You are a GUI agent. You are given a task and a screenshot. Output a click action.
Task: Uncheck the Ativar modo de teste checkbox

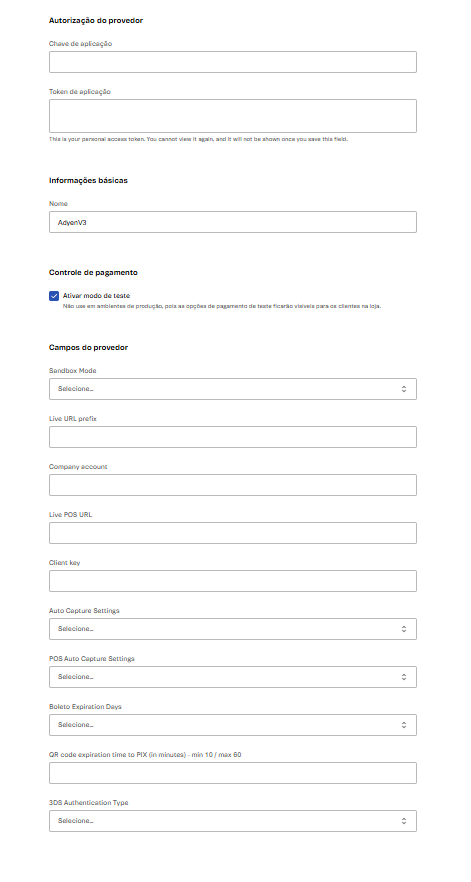(54, 296)
